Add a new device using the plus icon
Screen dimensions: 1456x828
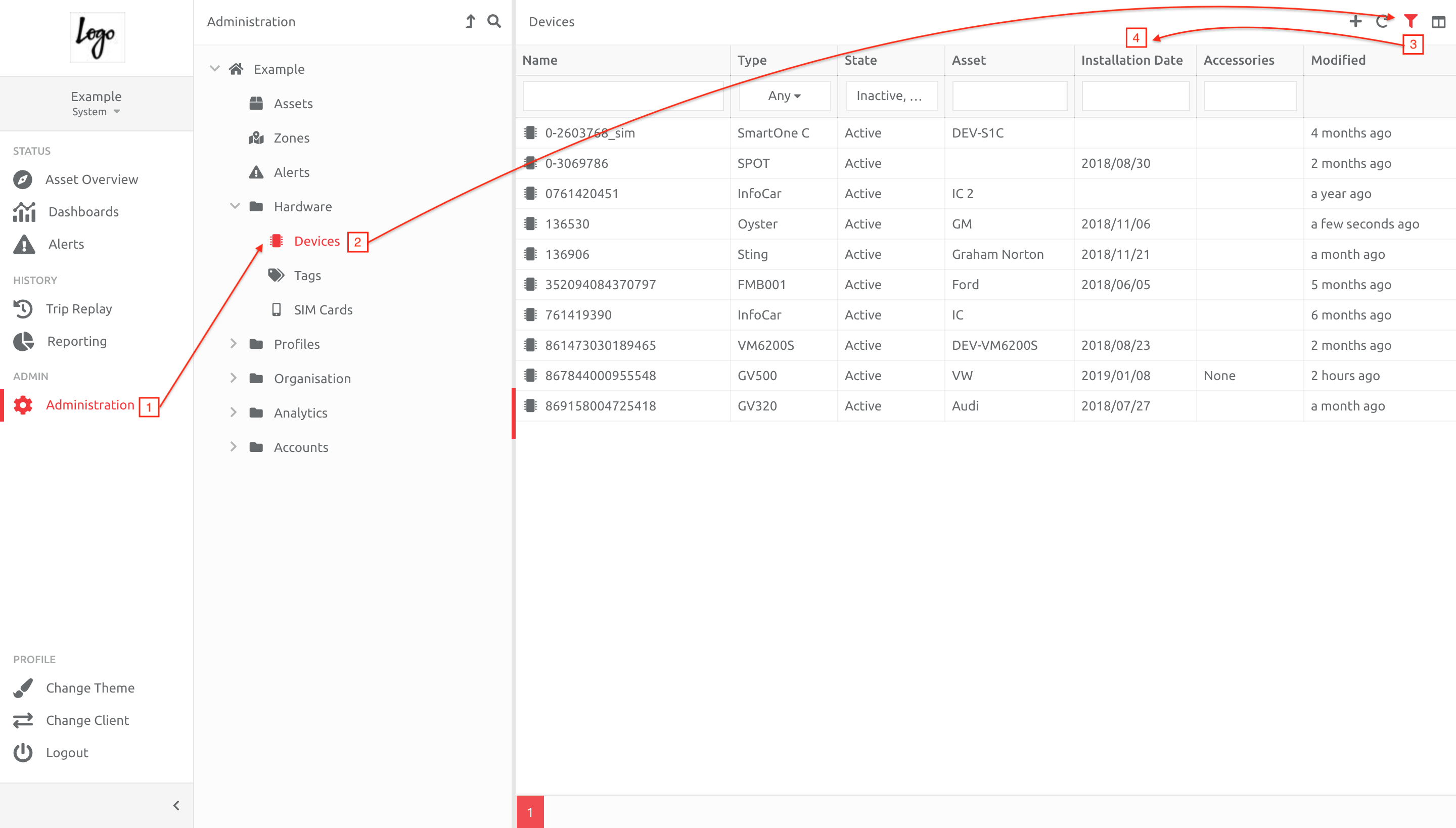[x=1356, y=21]
